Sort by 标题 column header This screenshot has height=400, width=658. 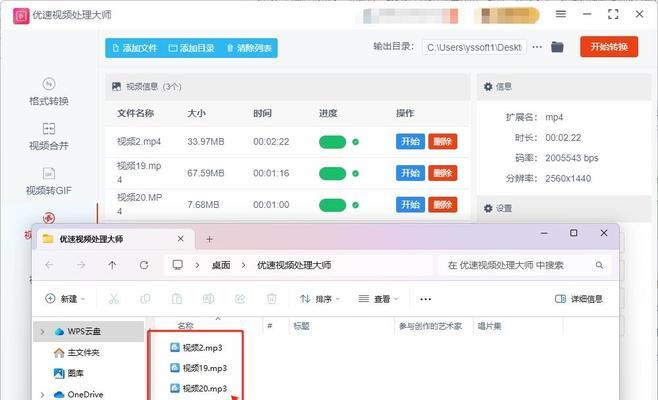[301, 326]
